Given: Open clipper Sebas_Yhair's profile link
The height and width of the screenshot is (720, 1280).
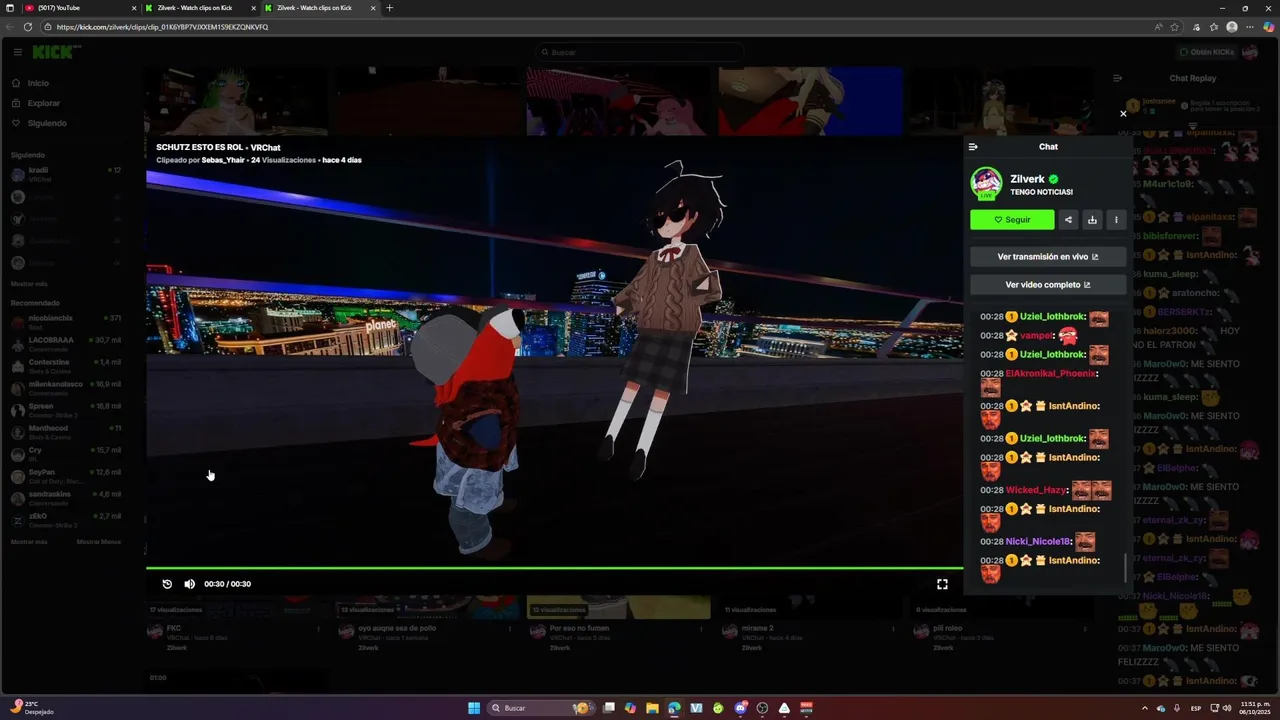Looking at the screenshot, I should 224,160.
